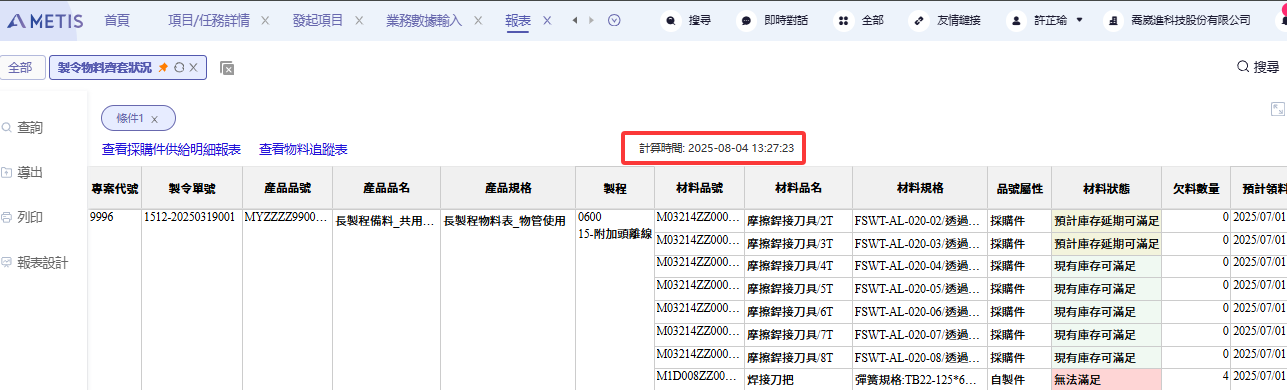Switch to the 發起項目 tab

click(318, 20)
